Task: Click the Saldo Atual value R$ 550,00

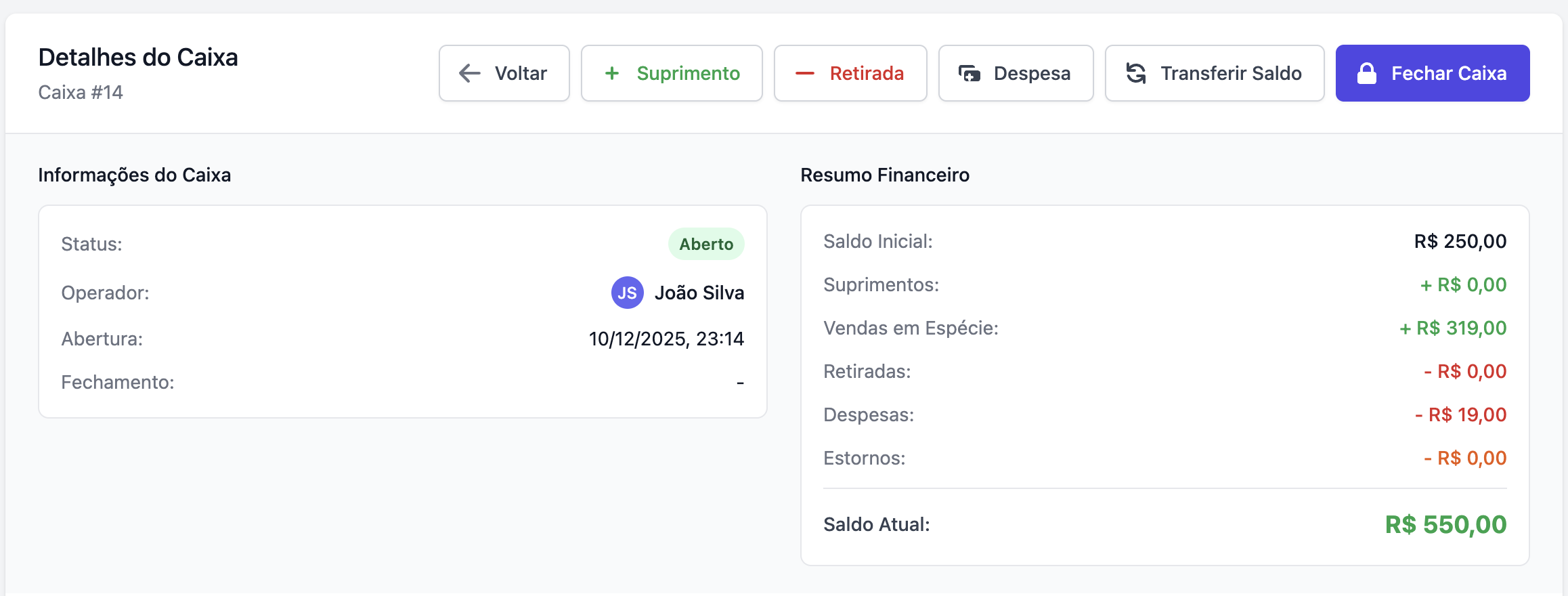Action: point(1445,525)
